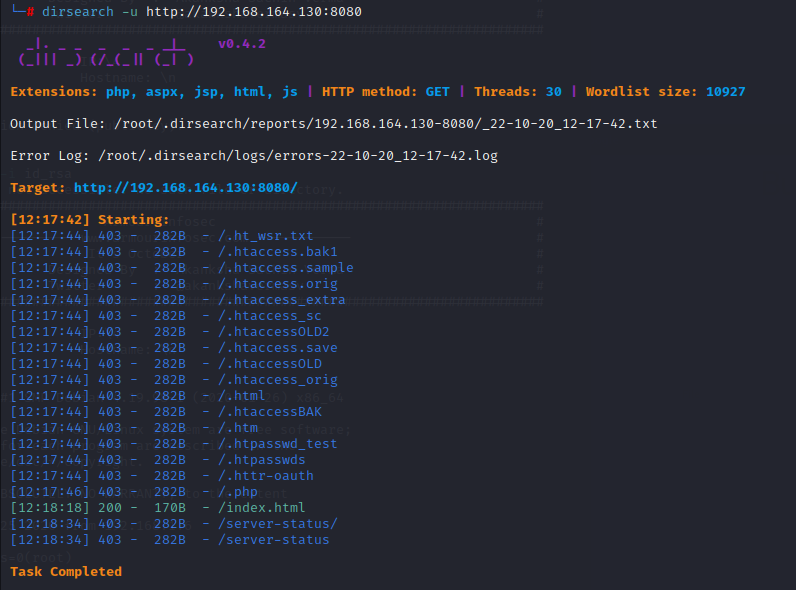Screen dimensions: 796x590
Task: Click the Output File report path
Action: click(385, 123)
